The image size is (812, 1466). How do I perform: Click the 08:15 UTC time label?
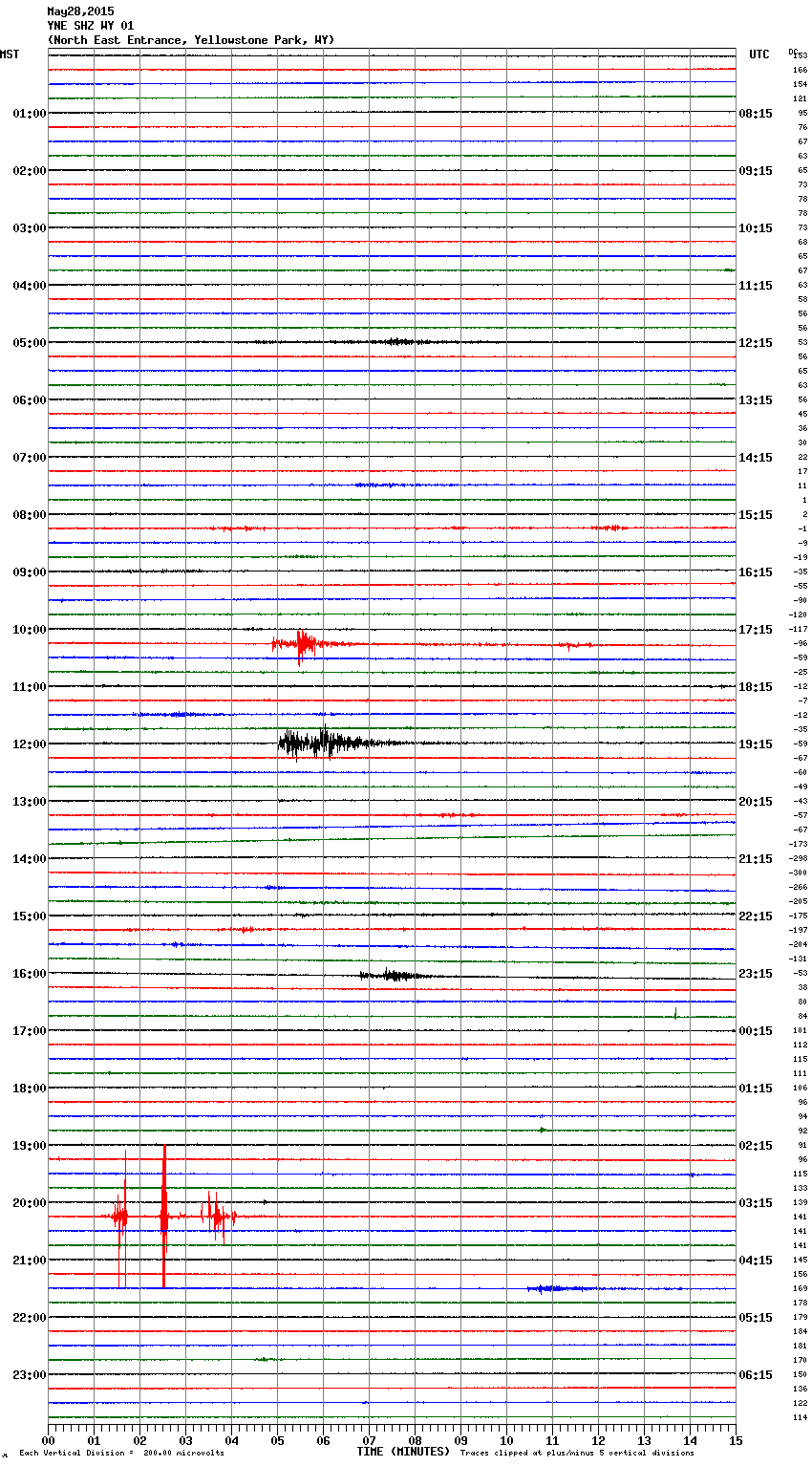756,114
